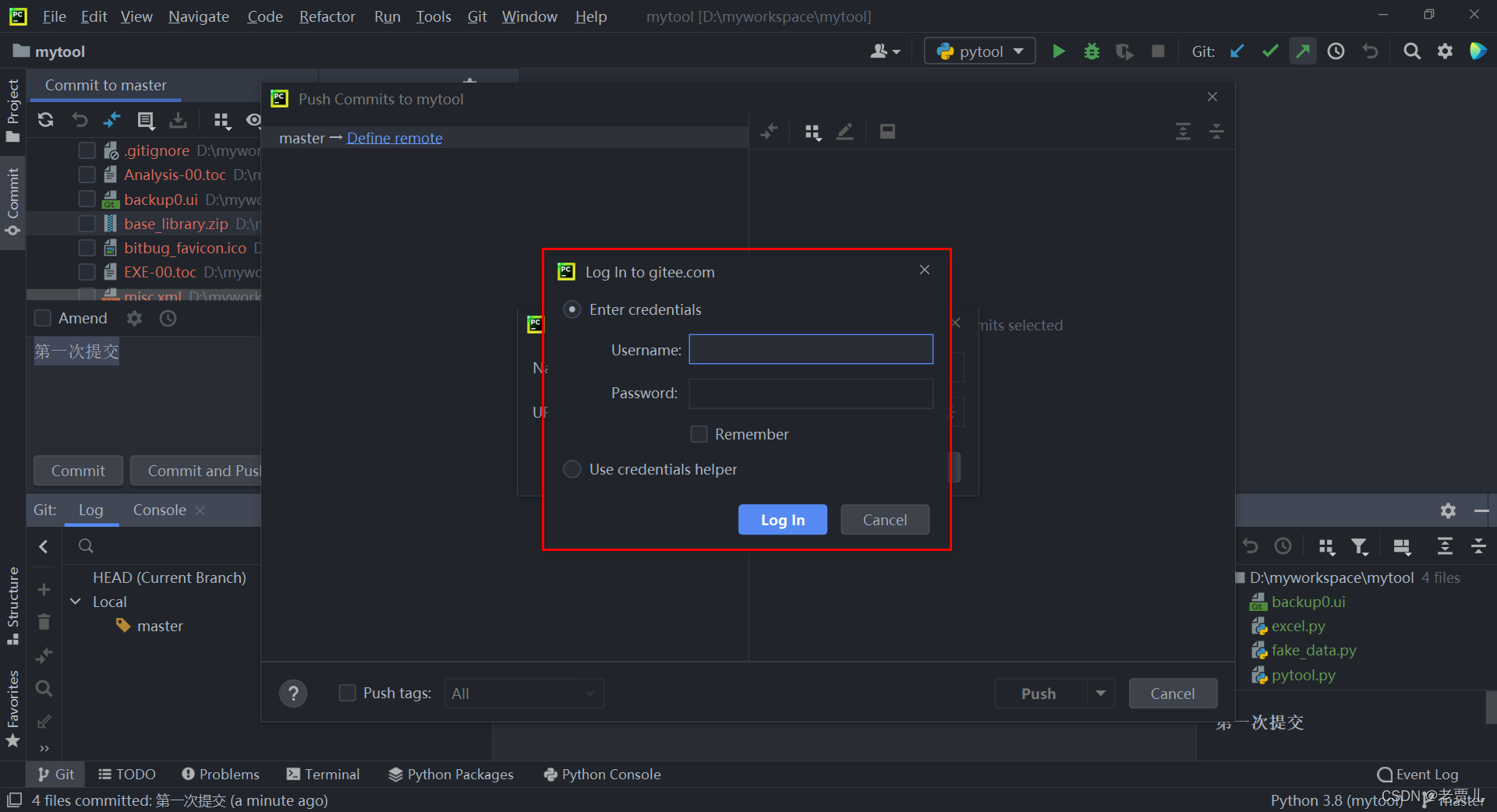
Task: Check Analysis-00.toc file checkbox
Action: [87, 175]
